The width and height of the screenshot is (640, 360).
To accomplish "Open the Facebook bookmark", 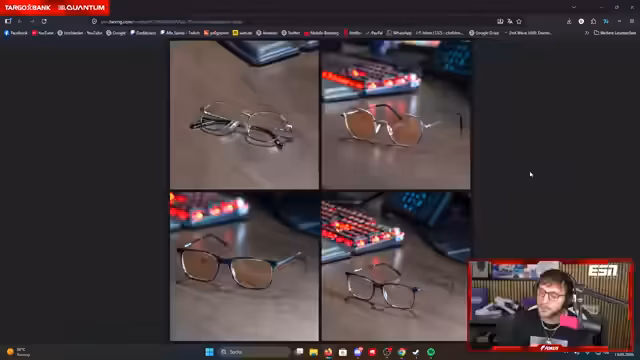I will [16, 33].
